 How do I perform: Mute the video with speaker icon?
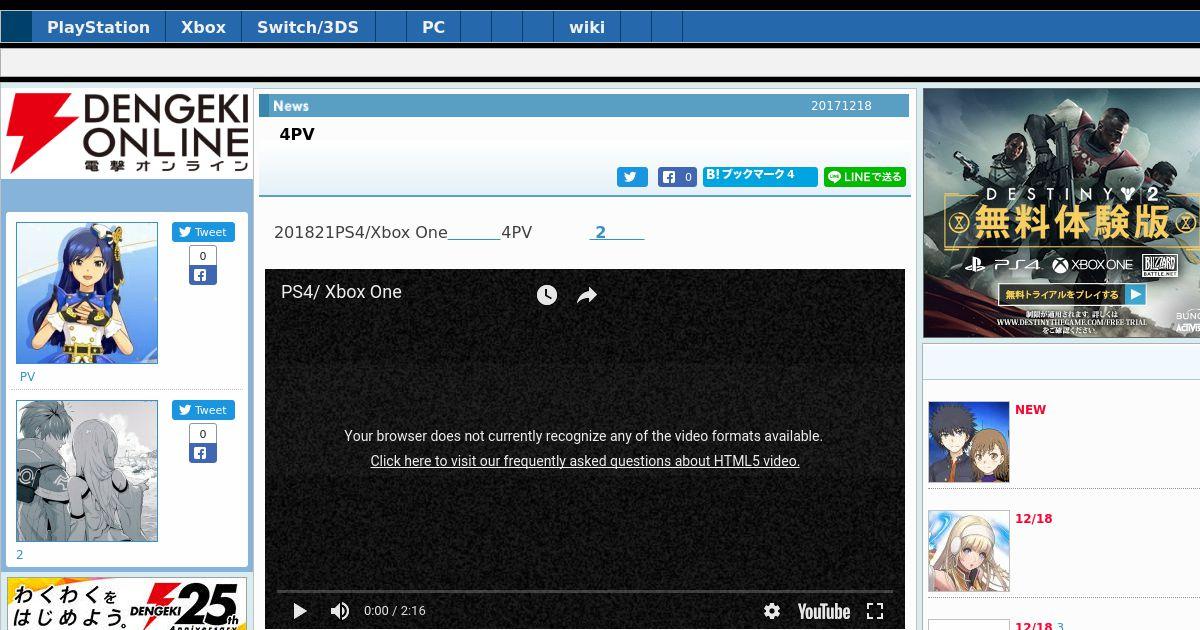pos(340,611)
